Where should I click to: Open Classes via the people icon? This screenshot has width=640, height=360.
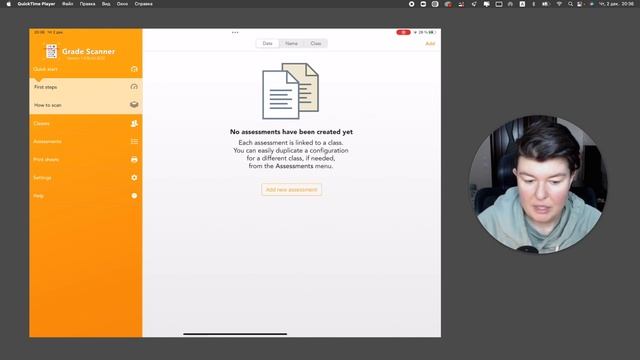[x=134, y=123]
